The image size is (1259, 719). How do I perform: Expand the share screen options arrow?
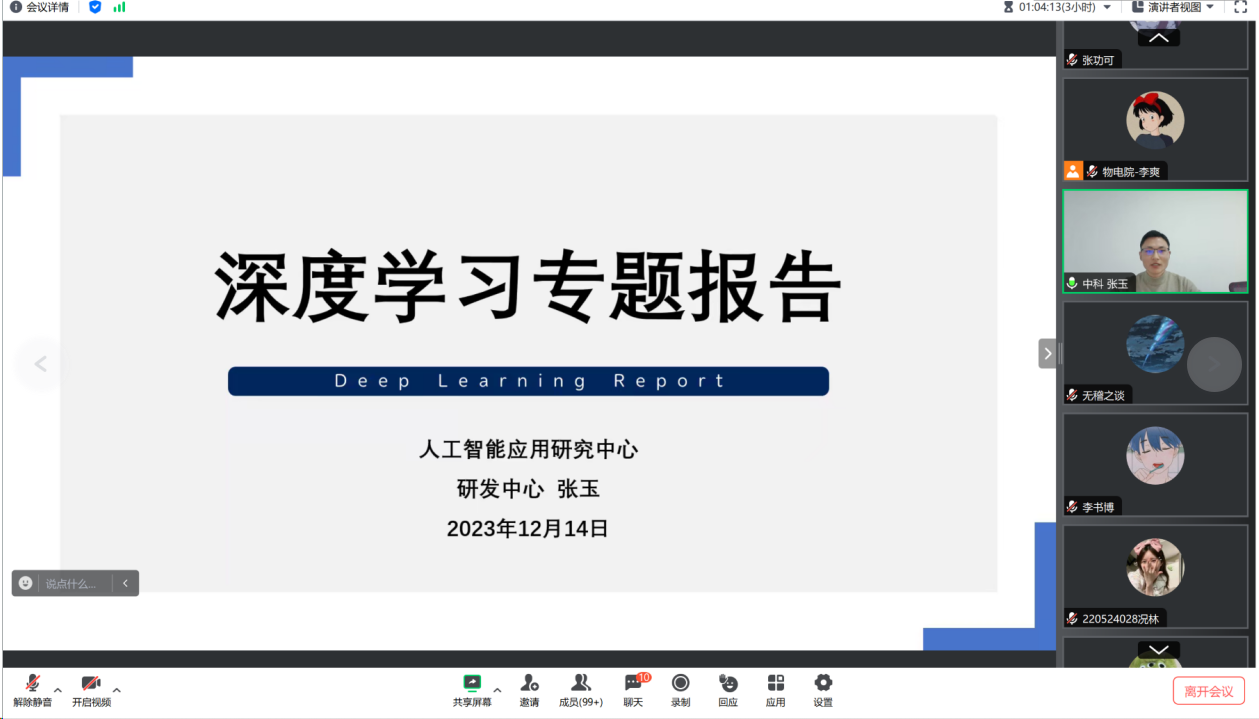pyautogui.click(x=497, y=690)
